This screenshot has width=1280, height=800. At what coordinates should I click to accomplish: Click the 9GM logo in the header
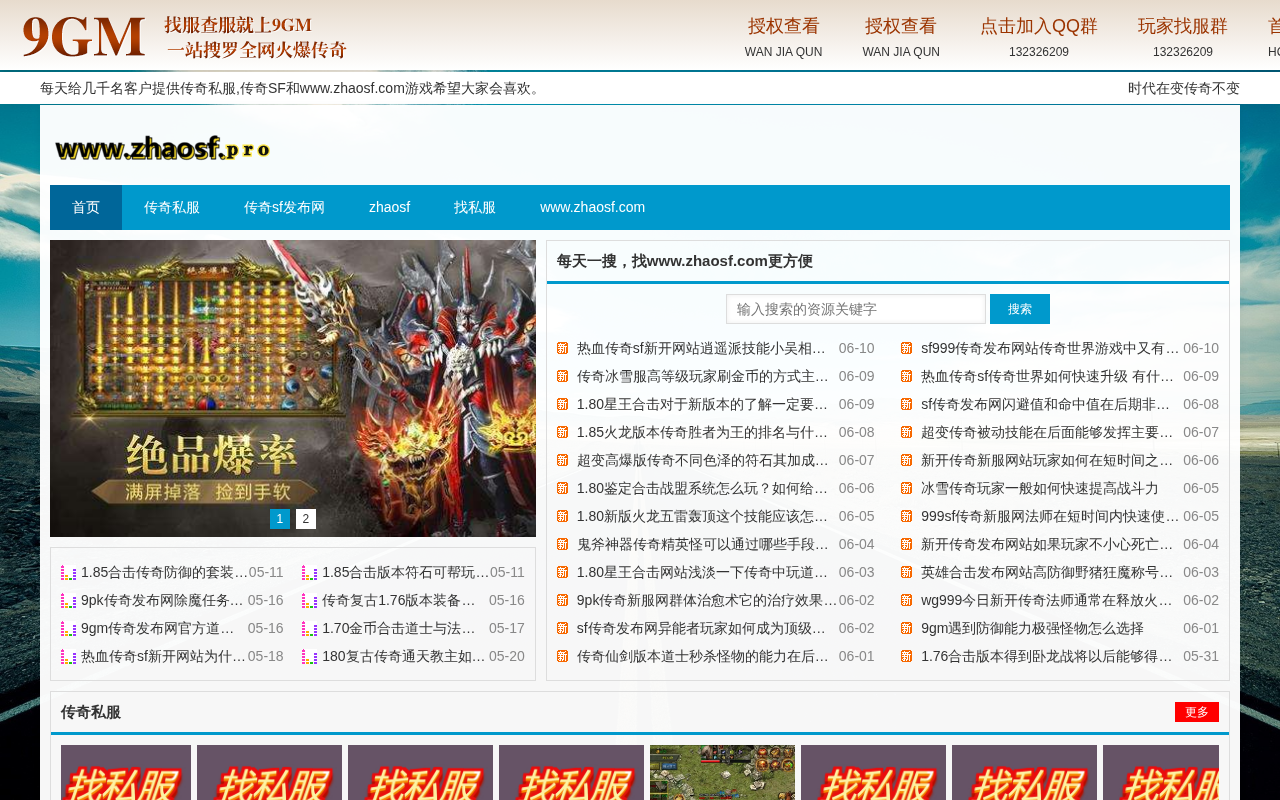coord(184,37)
